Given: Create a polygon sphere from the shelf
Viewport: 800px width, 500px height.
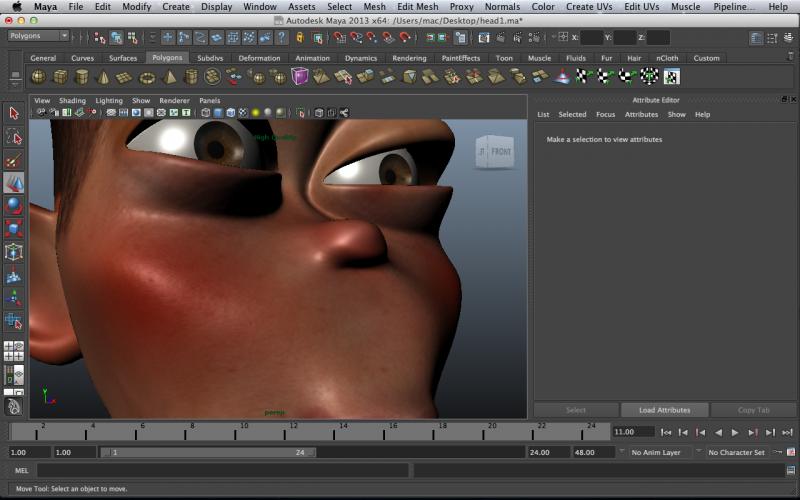Looking at the screenshot, I should tap(38, 77).
